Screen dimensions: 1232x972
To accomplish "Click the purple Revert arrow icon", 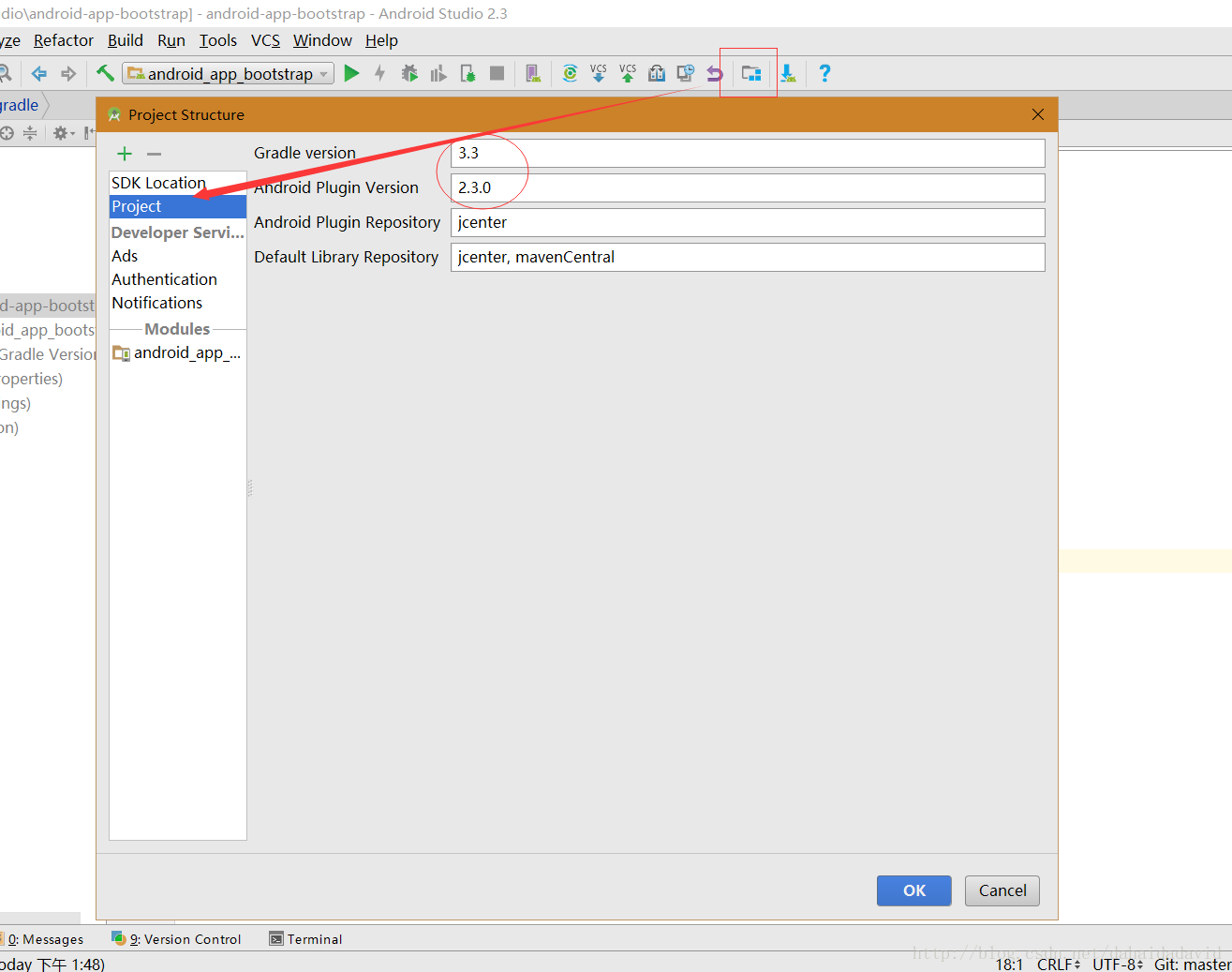I will tap(715, 73).
